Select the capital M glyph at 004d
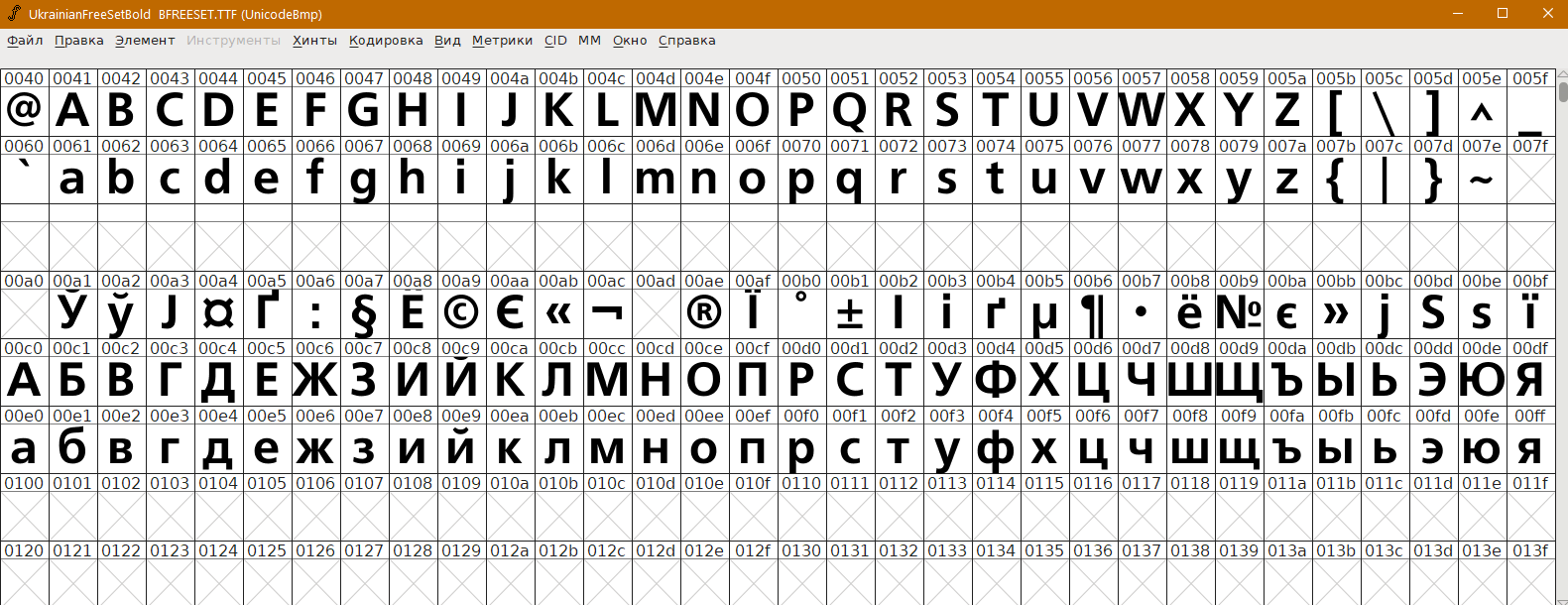This screenshot has height=605, width=1568. 656,111
